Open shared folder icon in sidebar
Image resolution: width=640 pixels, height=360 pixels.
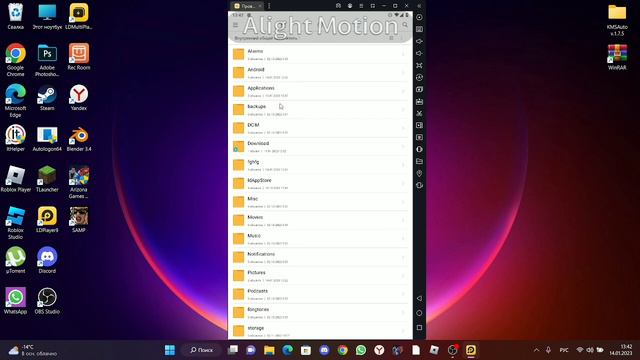[x=419, y=161]
